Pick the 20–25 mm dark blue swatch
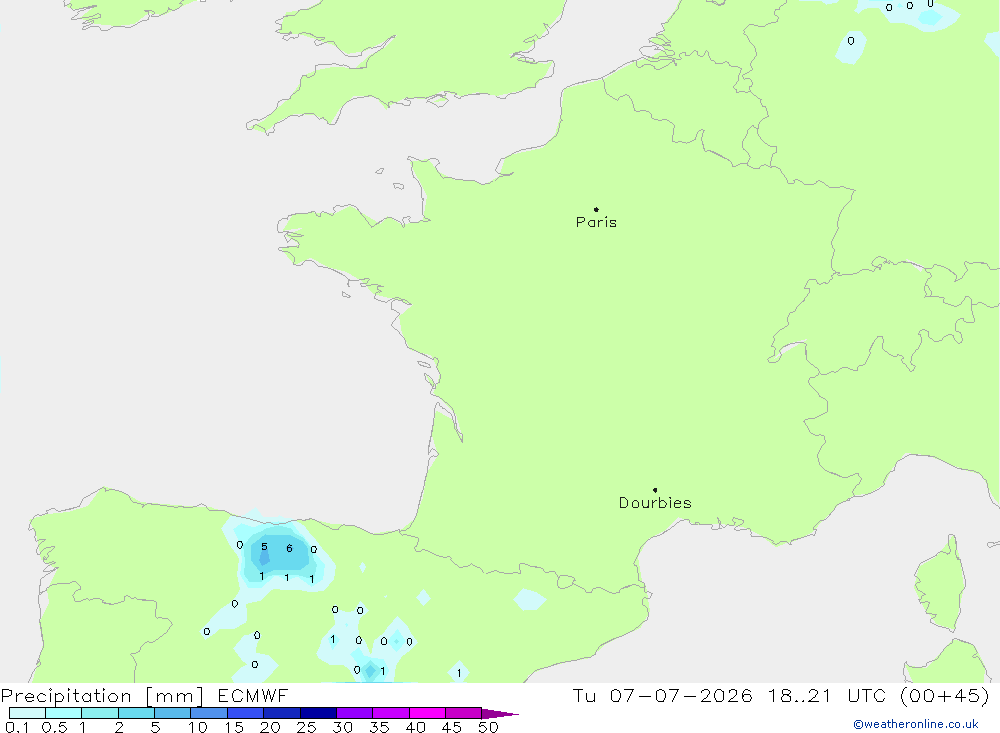Viewport: 1000px width, 733px height. click(282, 713)
